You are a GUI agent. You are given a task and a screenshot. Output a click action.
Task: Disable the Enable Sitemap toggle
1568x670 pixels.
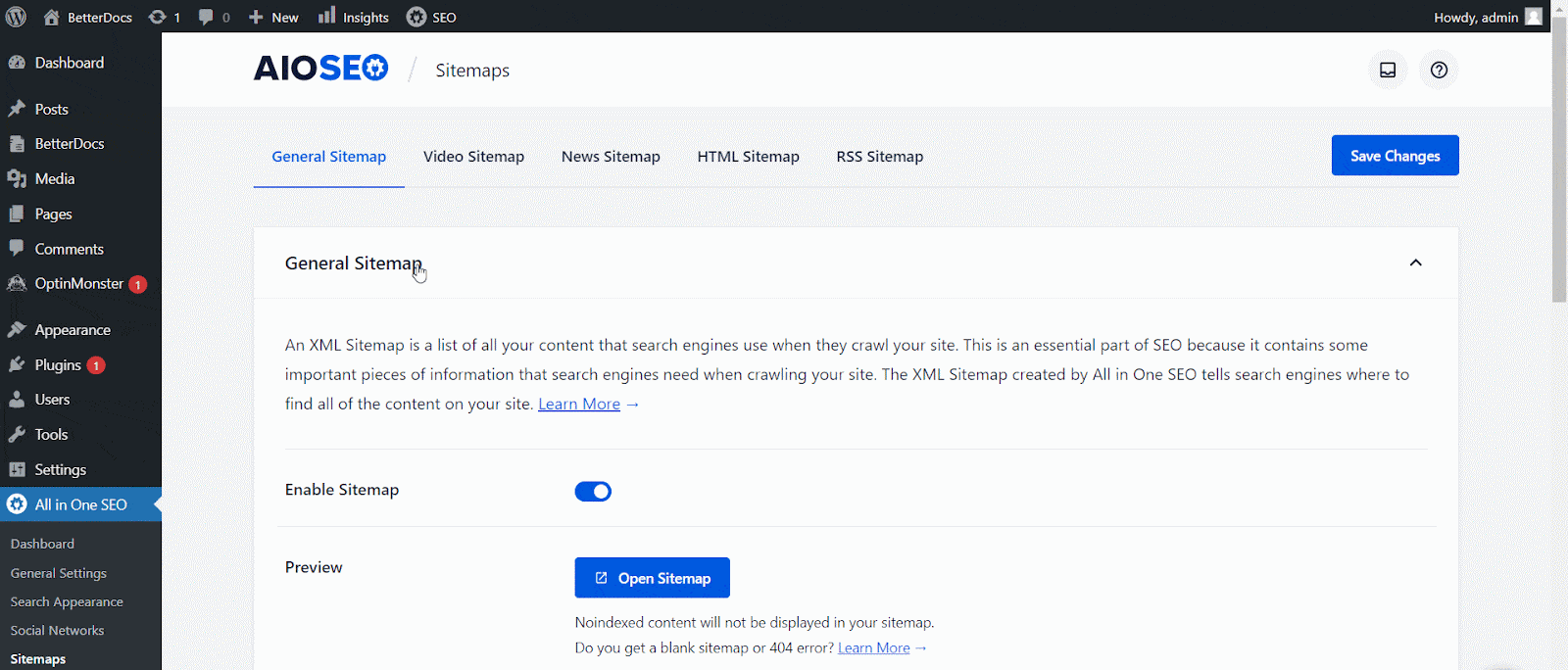[x=593, y=491]
